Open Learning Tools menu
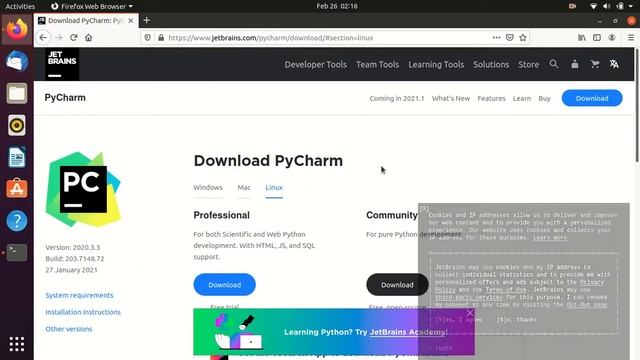The width and height of the screenshot is (640, 360). click(436, 64)
